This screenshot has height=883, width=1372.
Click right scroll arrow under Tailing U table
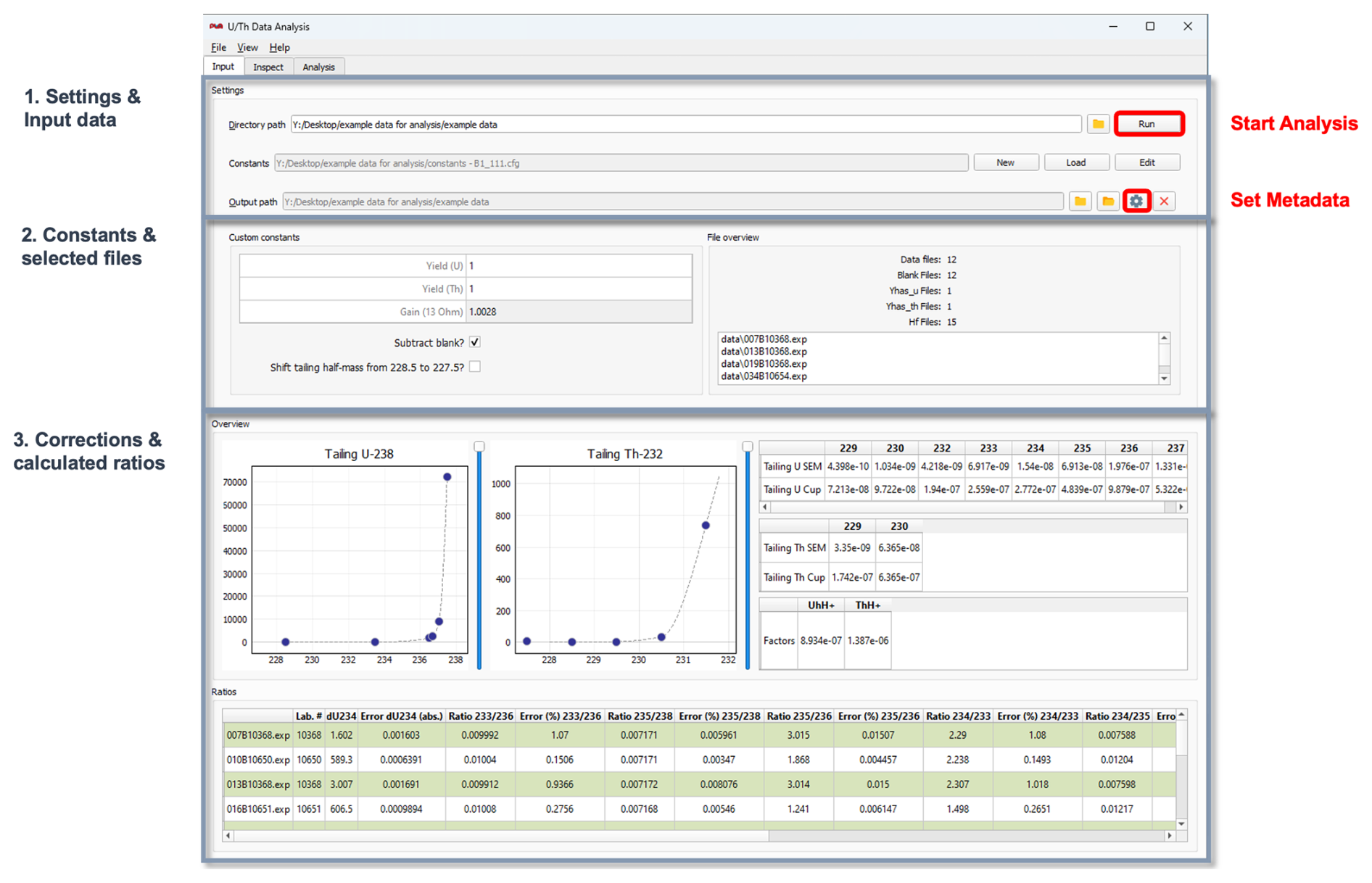[x=1181, y=507]
